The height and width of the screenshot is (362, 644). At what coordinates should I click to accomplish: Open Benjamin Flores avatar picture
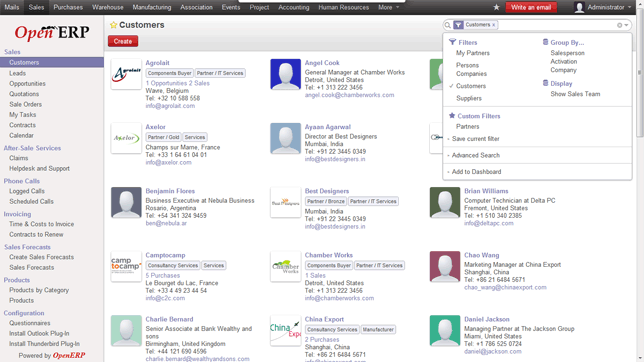click(x=126, y=202)
